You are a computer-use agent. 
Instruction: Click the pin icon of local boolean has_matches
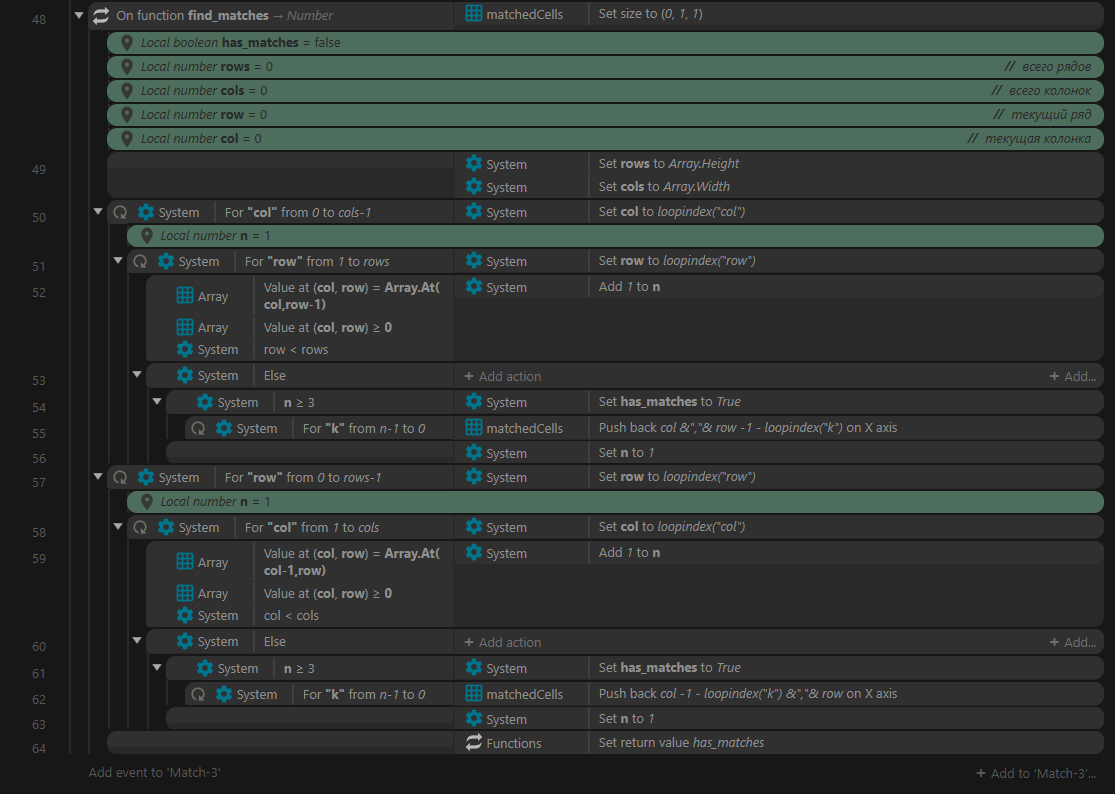pos(127,43)
